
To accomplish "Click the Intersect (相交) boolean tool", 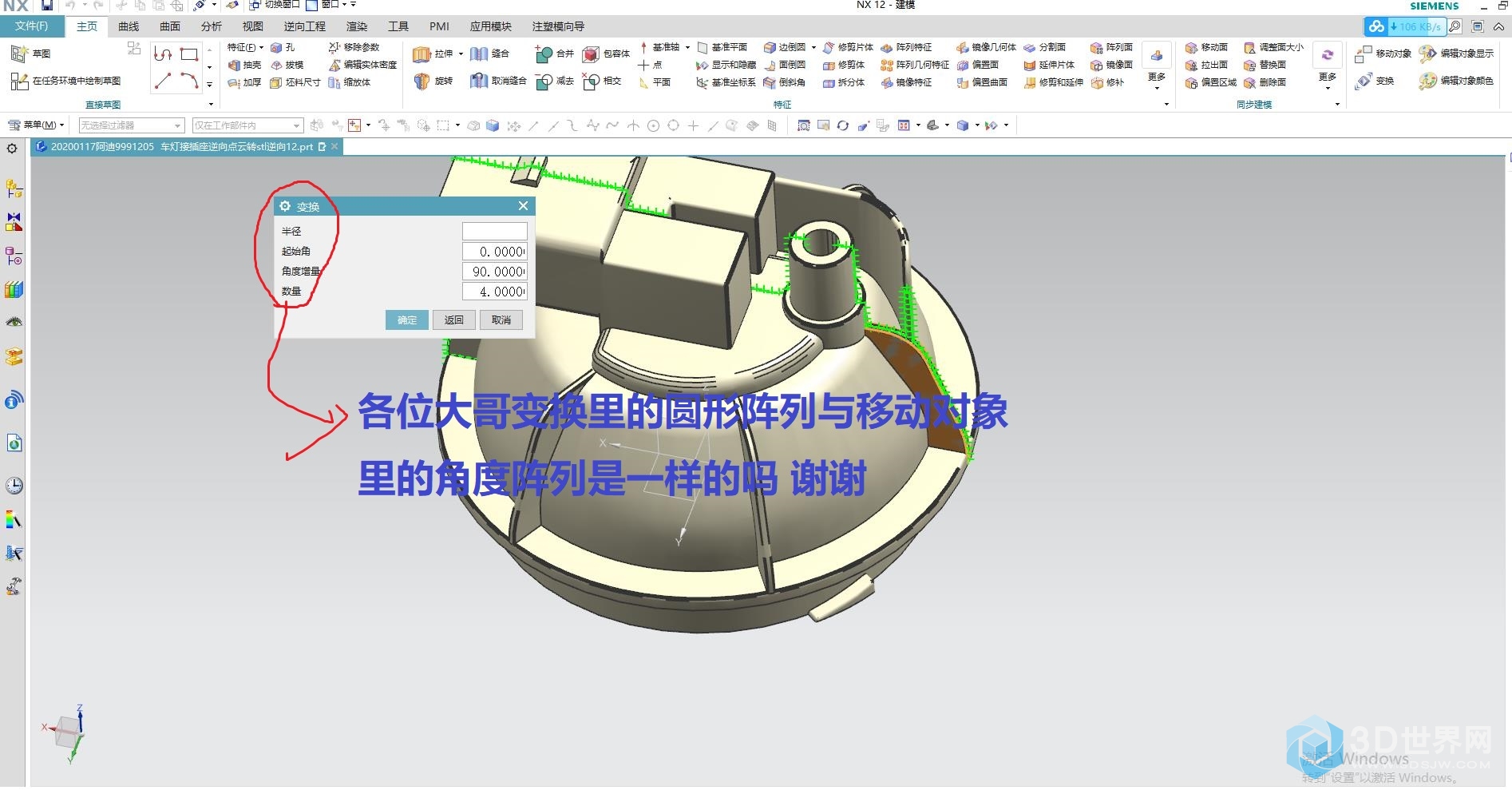I will [x=602, y=81].
